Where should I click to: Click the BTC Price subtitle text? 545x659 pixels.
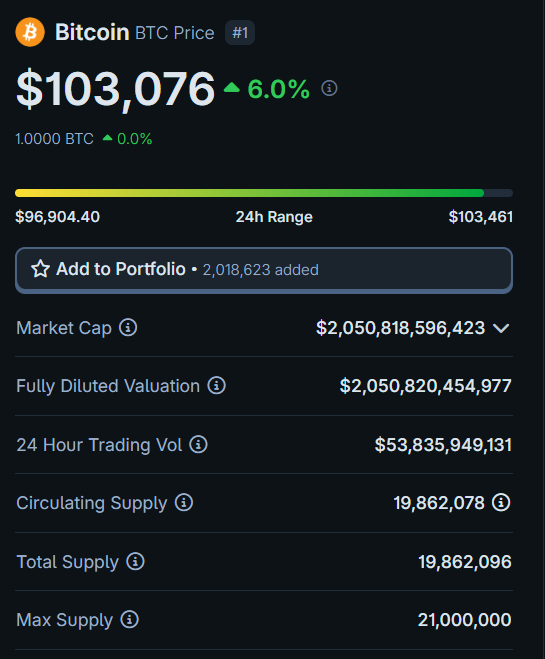[175, 33]
